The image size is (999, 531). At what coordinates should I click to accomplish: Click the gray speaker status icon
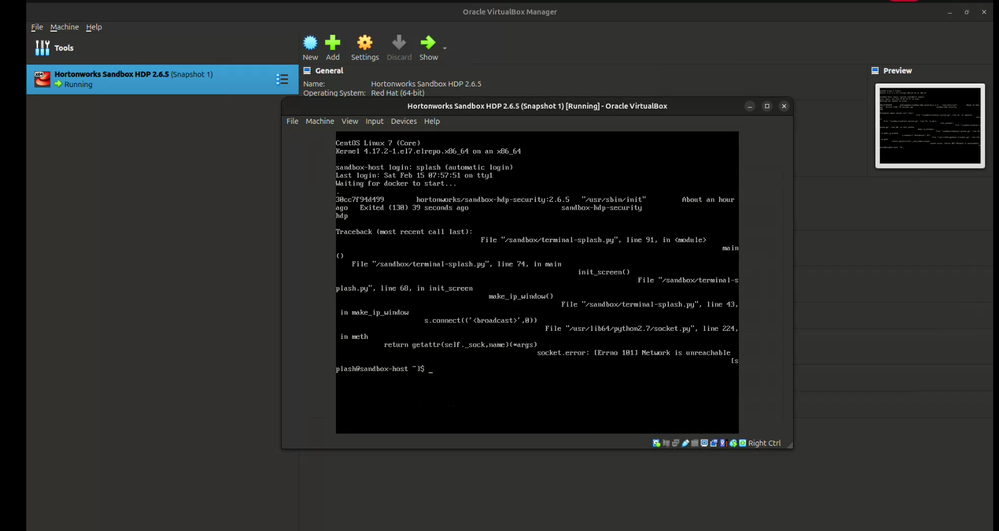[666, 443]
